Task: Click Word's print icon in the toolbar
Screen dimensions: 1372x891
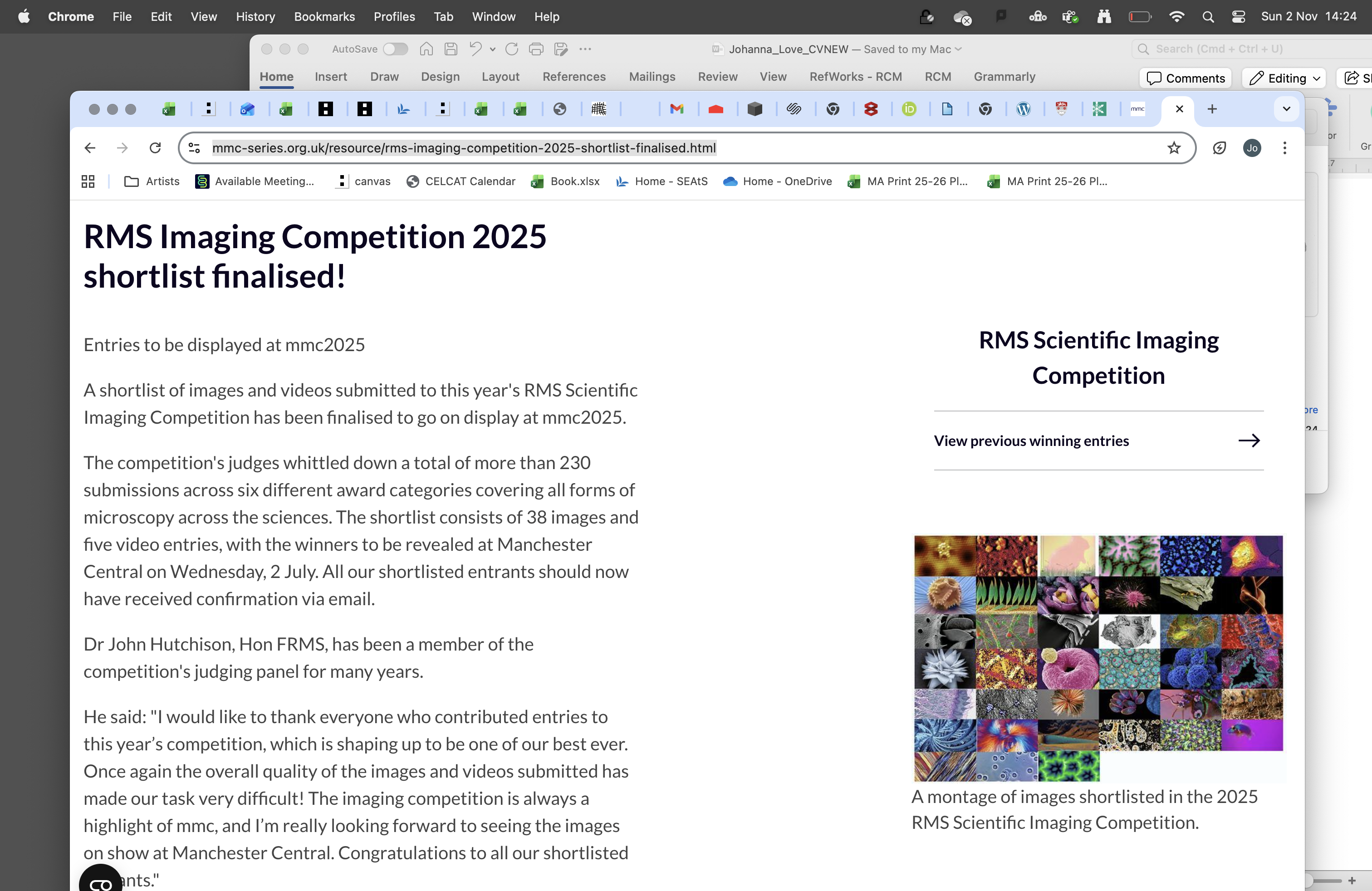Action: [535, 49]
